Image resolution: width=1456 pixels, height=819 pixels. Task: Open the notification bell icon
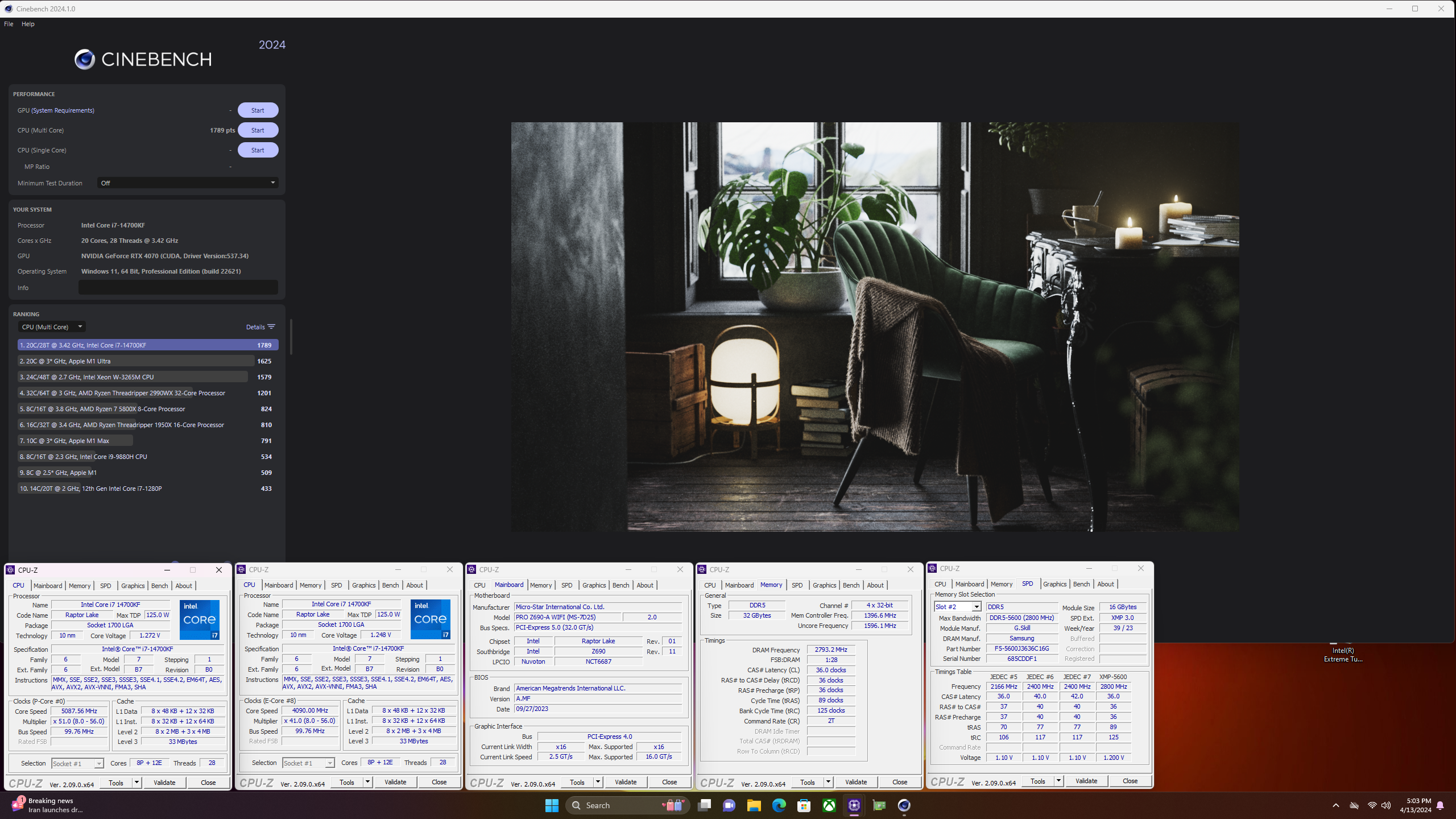(1441, 805)
